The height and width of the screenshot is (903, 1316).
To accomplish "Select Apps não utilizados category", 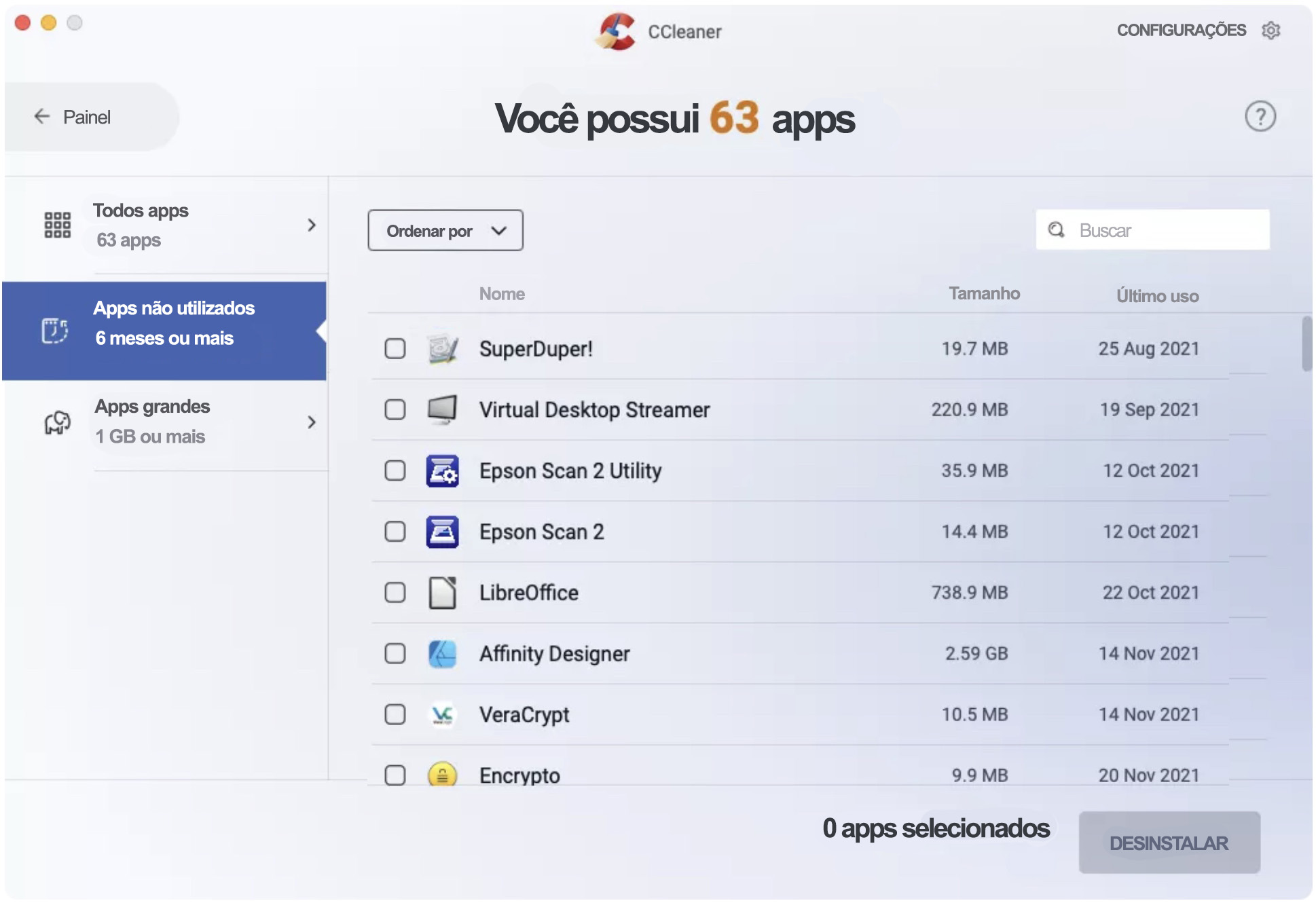I will pos(164,331).
